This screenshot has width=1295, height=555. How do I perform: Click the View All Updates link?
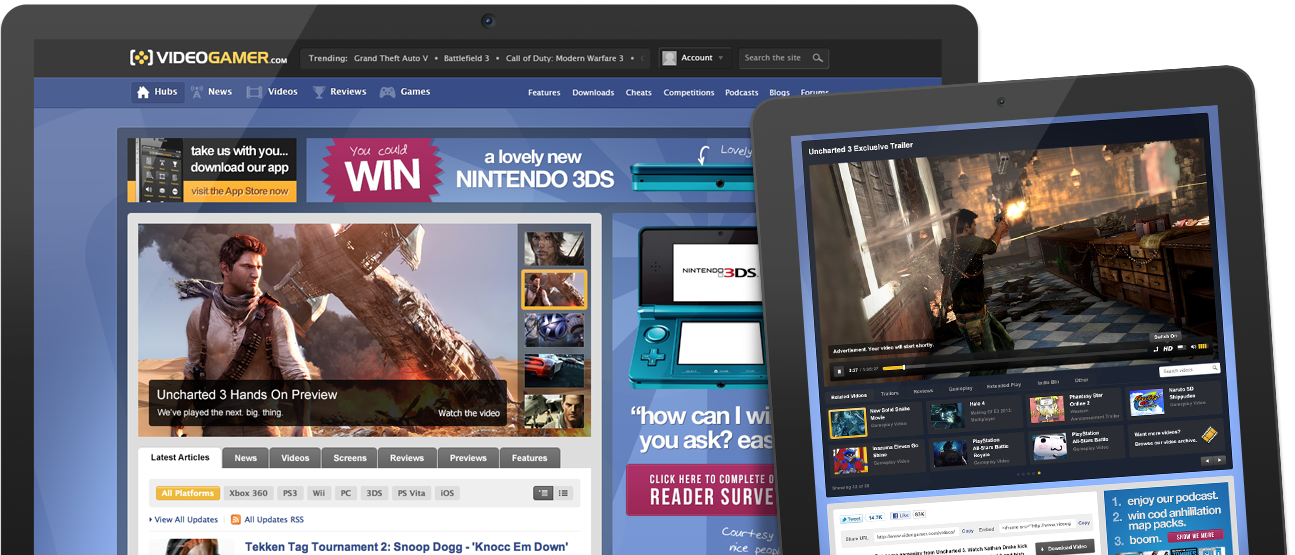point(185,520)
